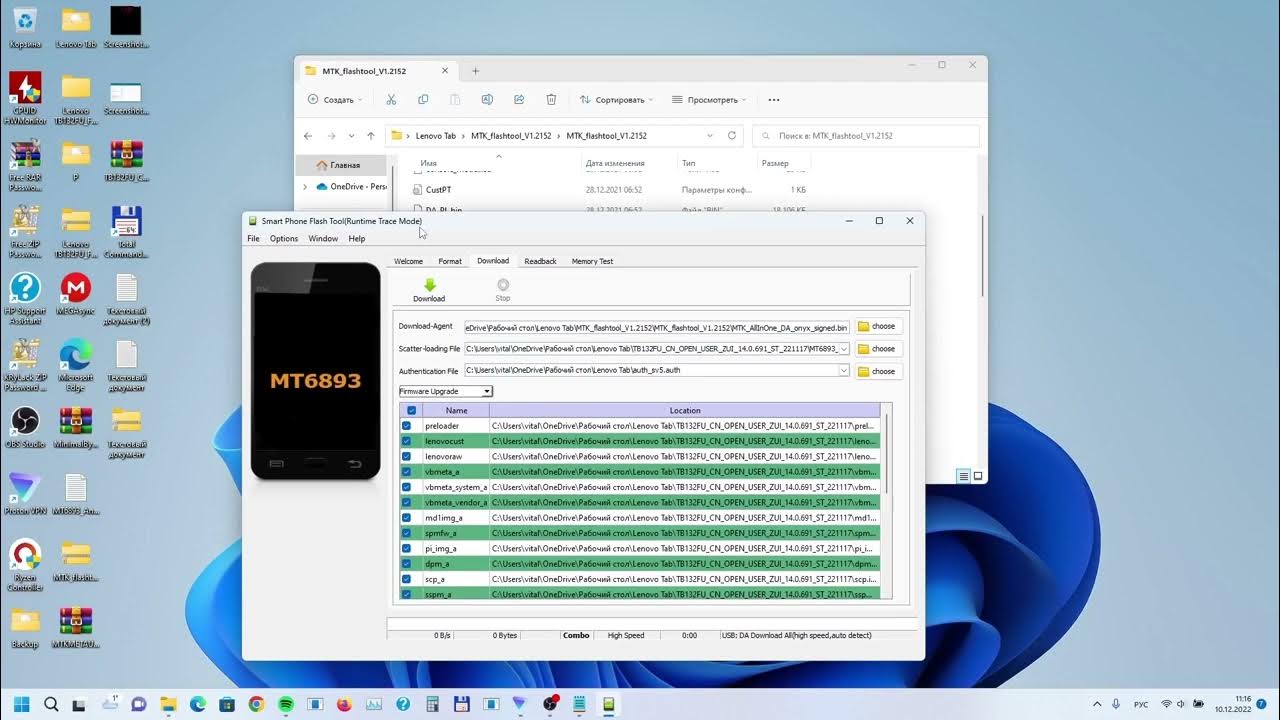Open the Windows Start menu
This screenshot has width=1280, height=720.
22,704
